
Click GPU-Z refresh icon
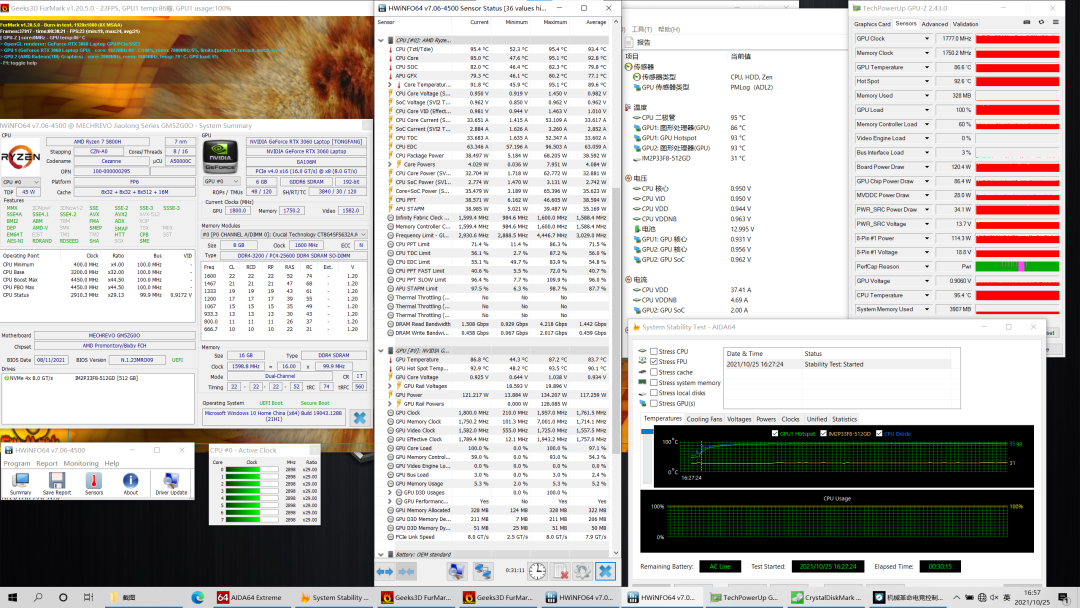(x=1041, y=23)
